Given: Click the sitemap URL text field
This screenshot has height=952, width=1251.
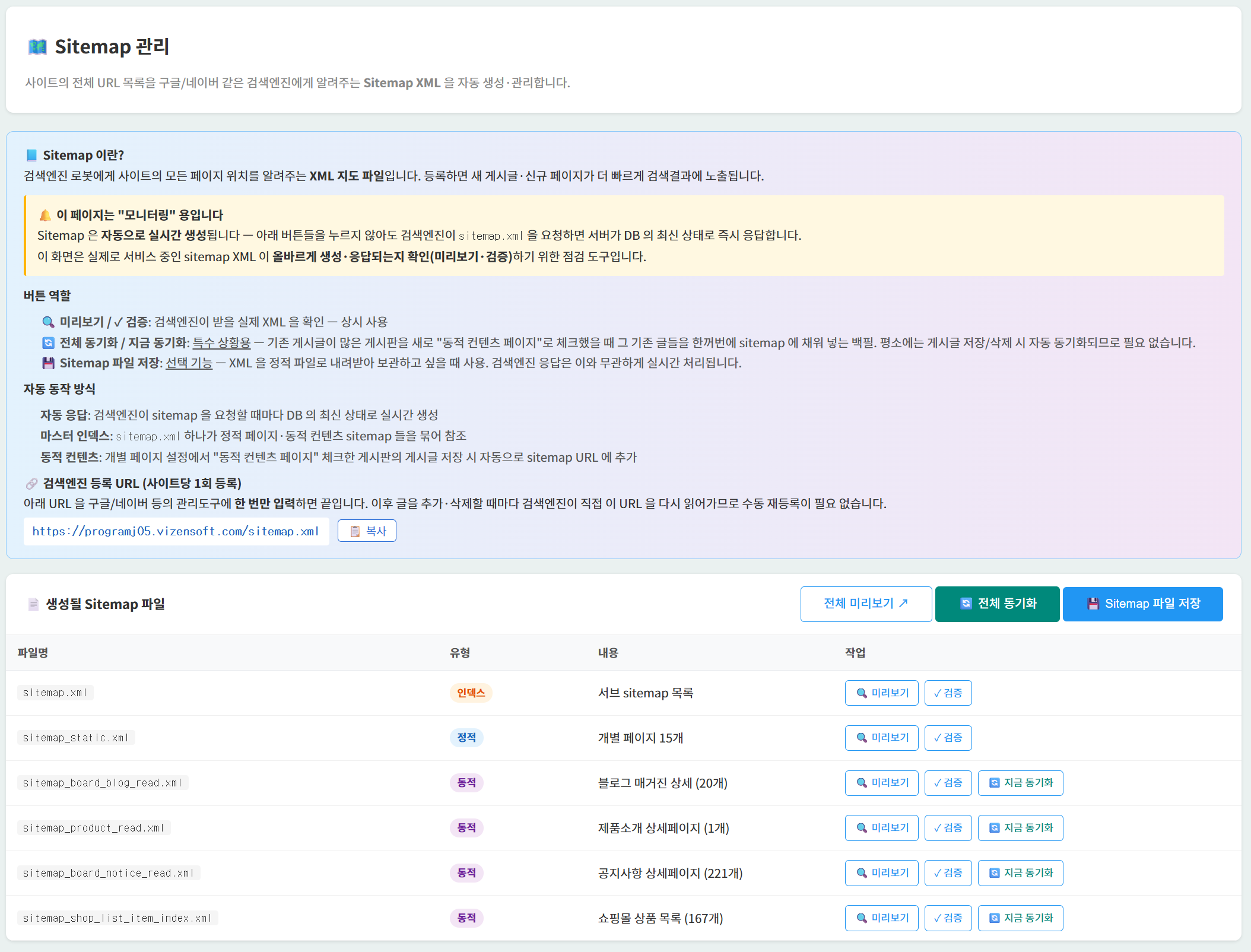Looking at the screenshot, I should 176,532.
